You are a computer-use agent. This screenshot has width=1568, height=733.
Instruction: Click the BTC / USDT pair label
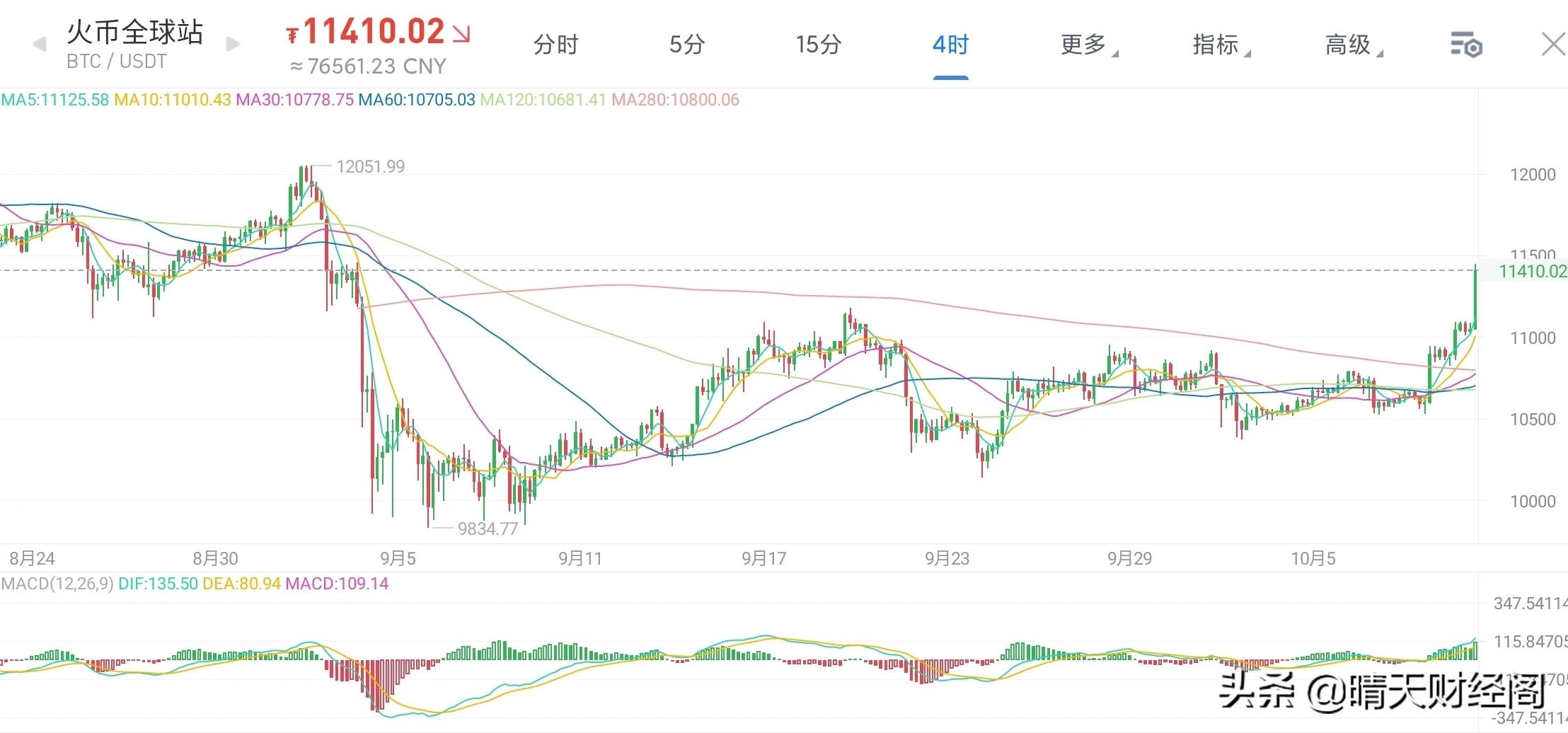click(x=117, y=62)
